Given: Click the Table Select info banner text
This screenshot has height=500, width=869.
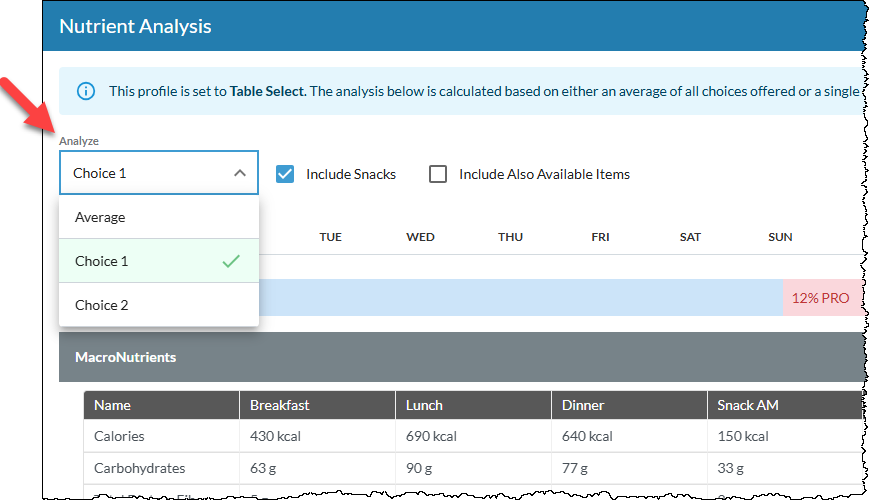Looking at the screenshot, I should click(x=483, y=91).
